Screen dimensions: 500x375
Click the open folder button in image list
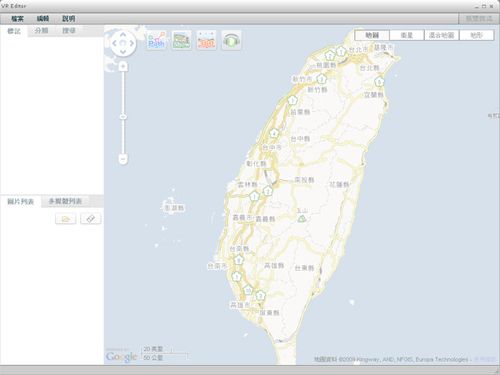click(66, 219)
